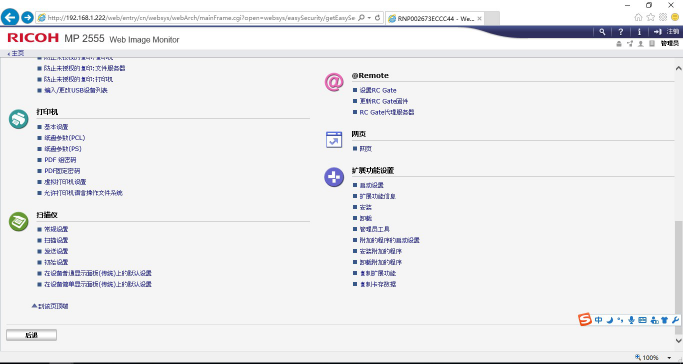Click the teal printer section icon

(x=18, y=119)
